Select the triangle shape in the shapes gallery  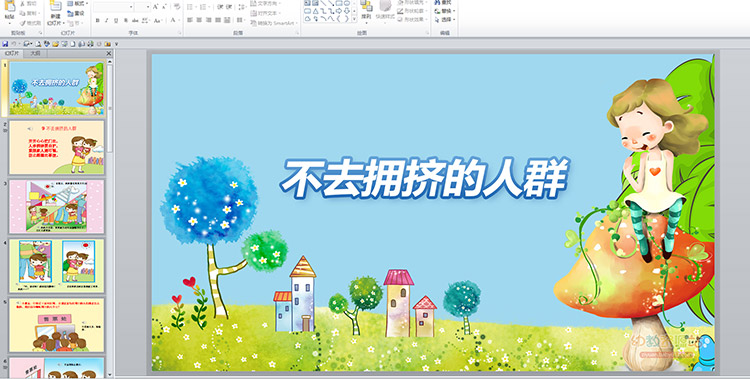pyautogui.click(x=316, y=11)
